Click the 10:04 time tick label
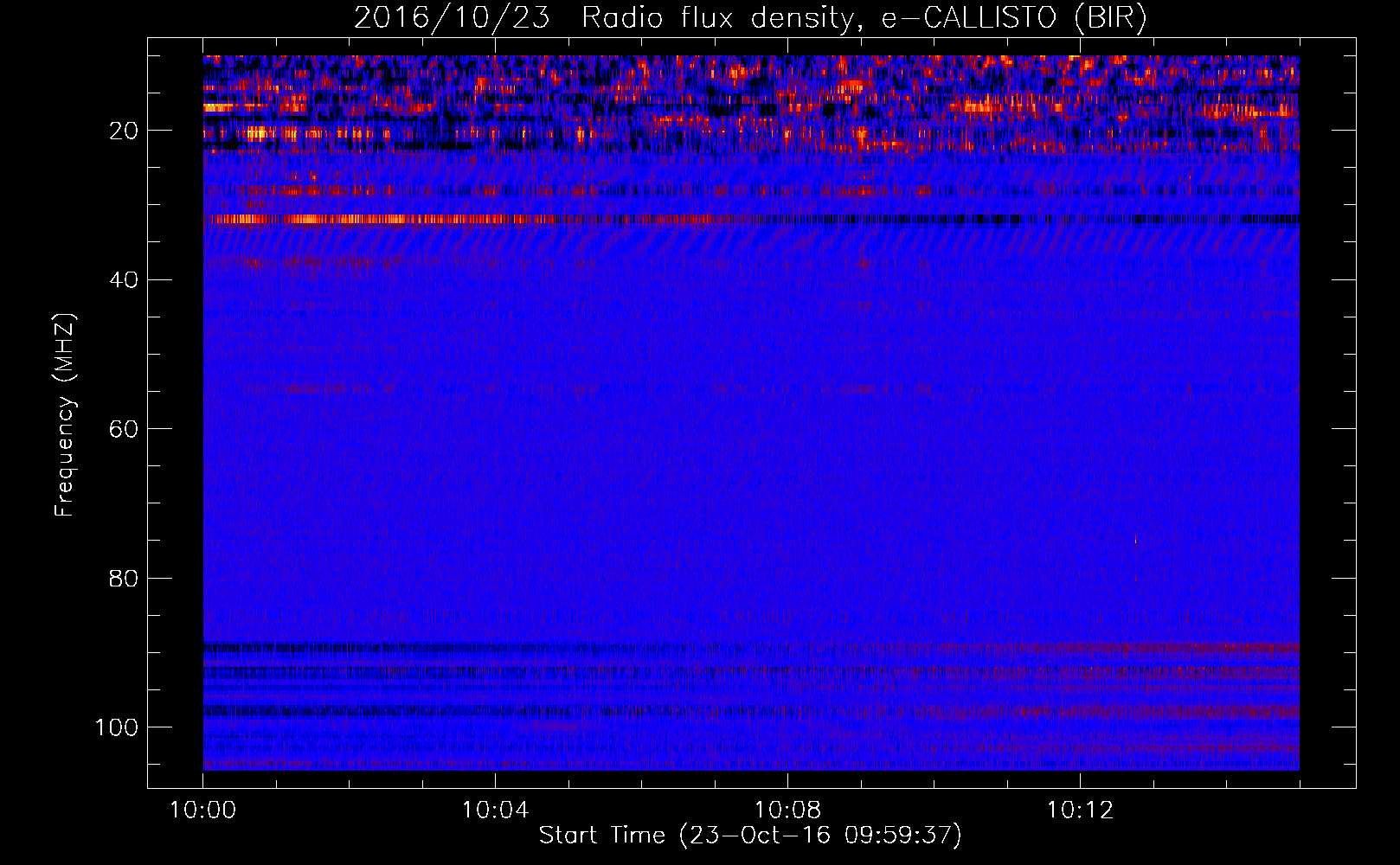 [495, 811]
